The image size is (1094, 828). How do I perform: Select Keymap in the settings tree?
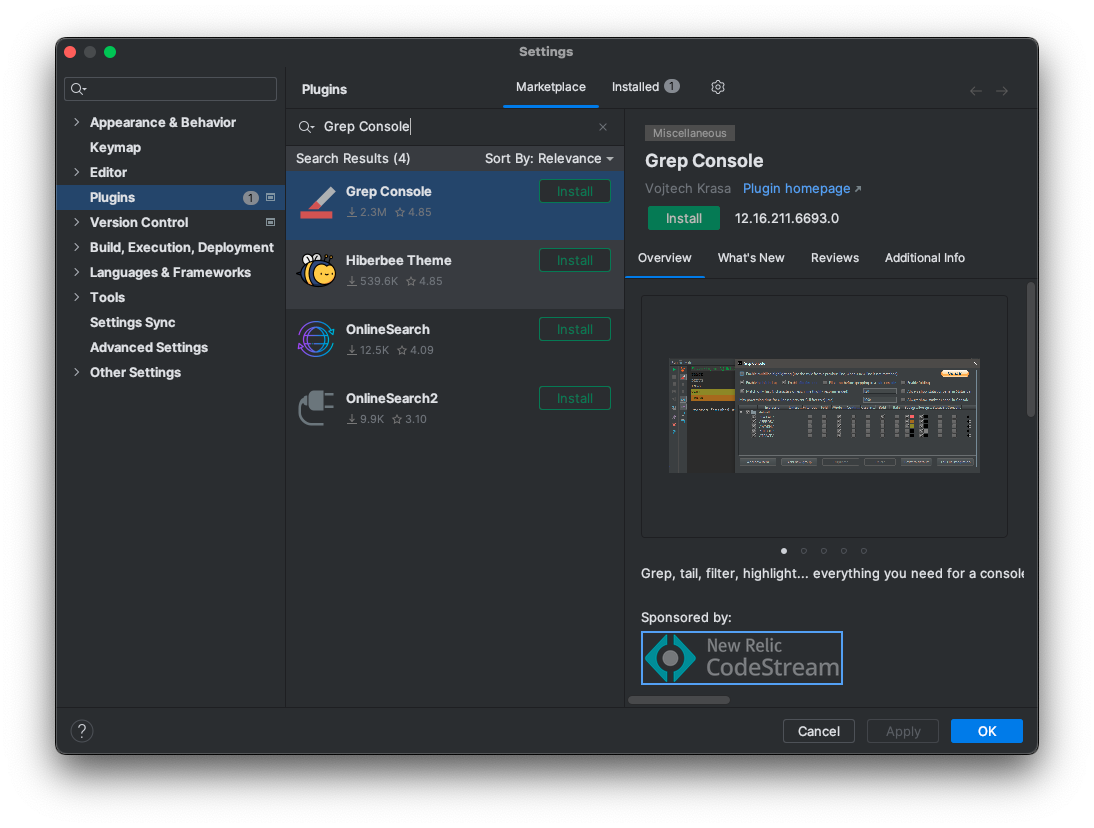(x=115, y=147)
